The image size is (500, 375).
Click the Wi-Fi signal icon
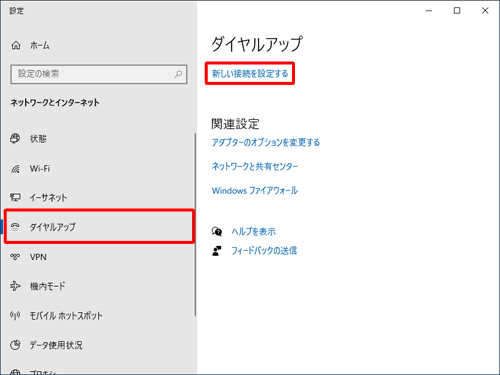15,169
